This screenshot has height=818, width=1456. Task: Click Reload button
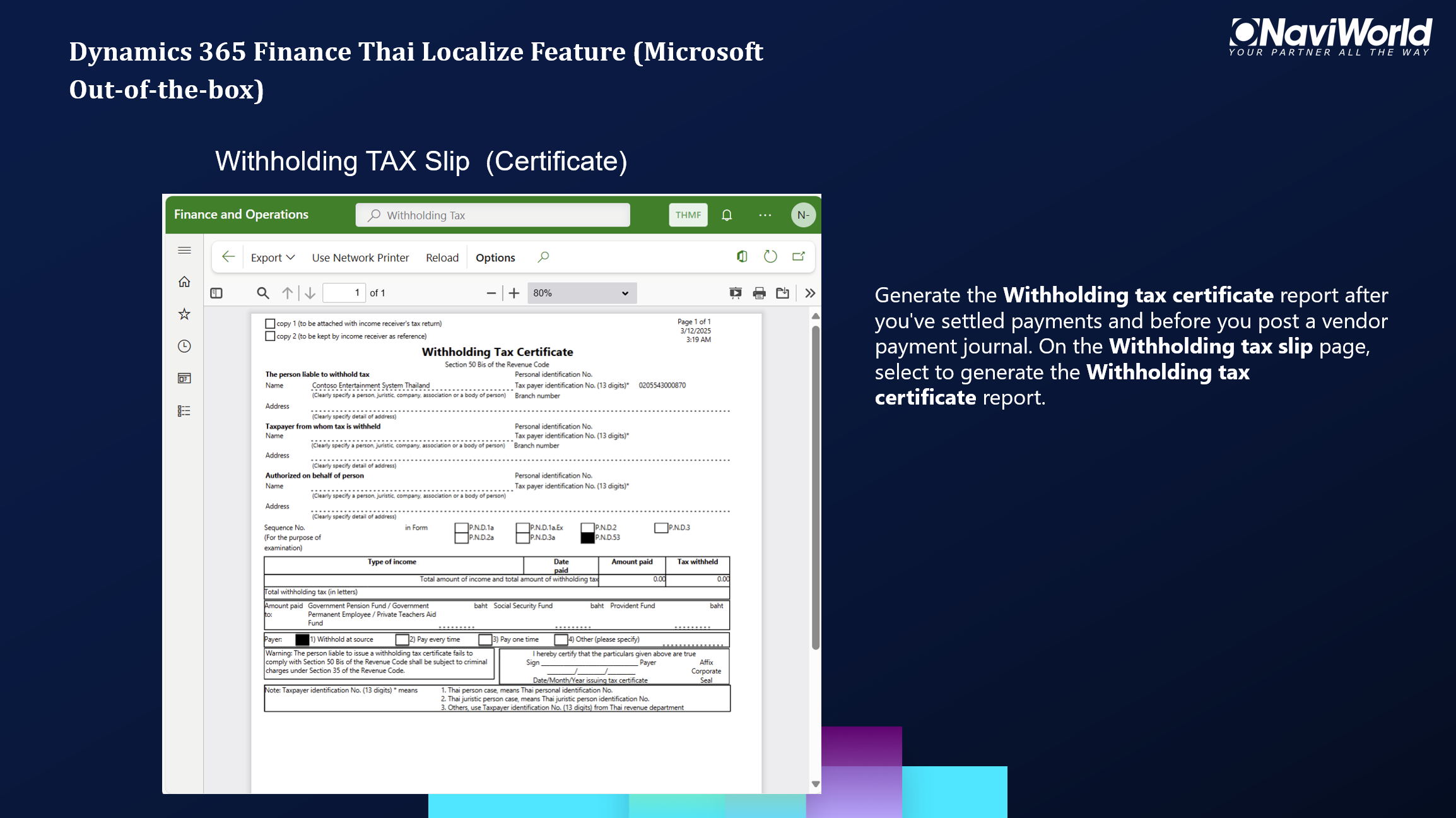[442, 258]
